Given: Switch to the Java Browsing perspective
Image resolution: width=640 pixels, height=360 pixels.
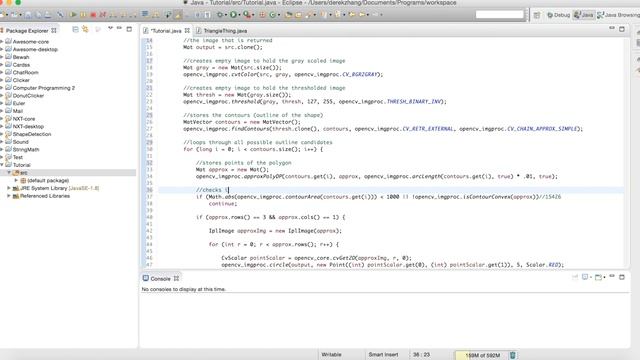Looking at the screenshot, I should [618, 15].
